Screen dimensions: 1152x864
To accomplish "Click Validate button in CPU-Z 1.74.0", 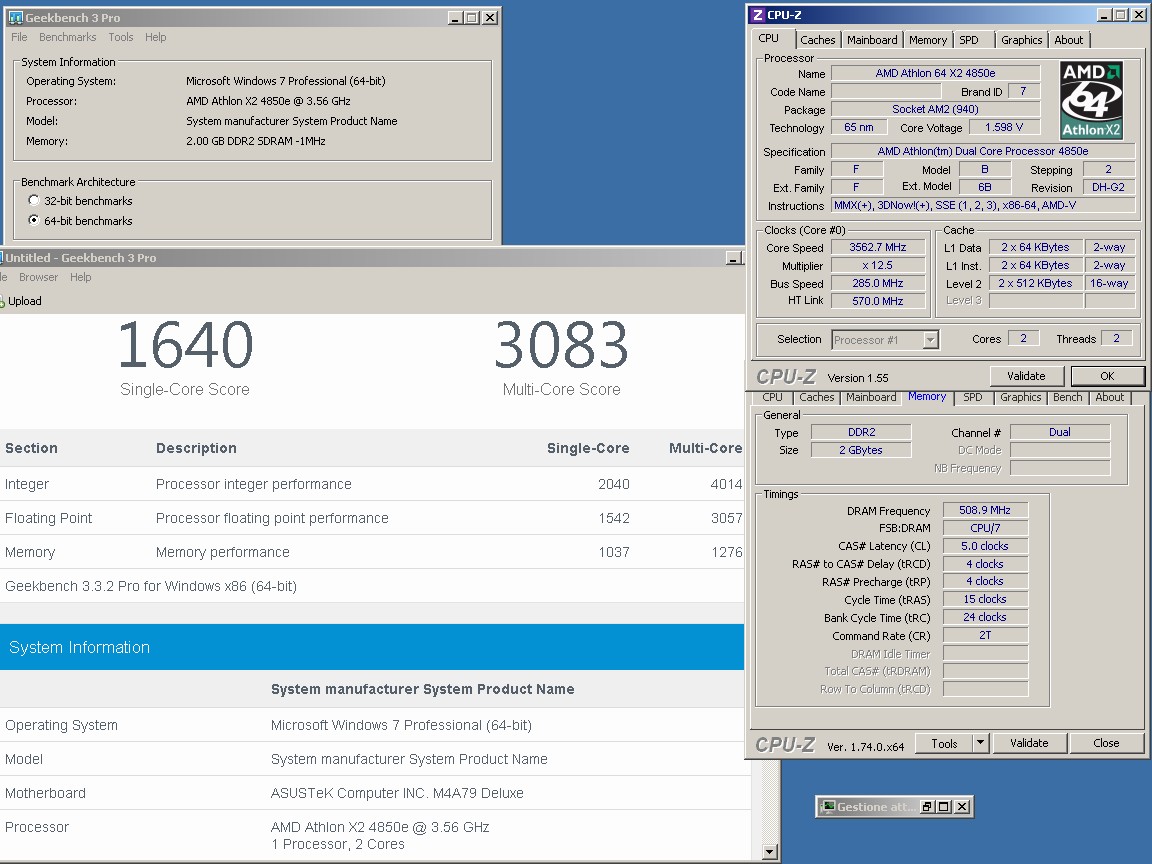I will click(1029, 743).
